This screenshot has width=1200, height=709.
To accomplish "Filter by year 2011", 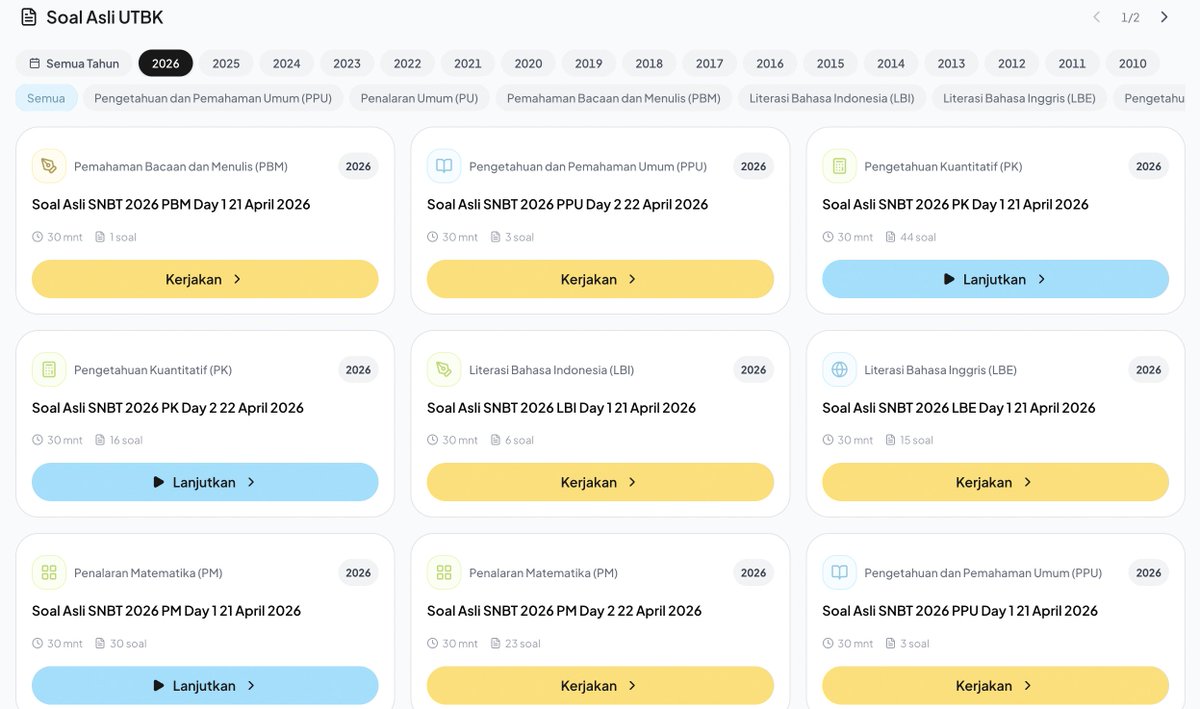I will click(1072, 63).
